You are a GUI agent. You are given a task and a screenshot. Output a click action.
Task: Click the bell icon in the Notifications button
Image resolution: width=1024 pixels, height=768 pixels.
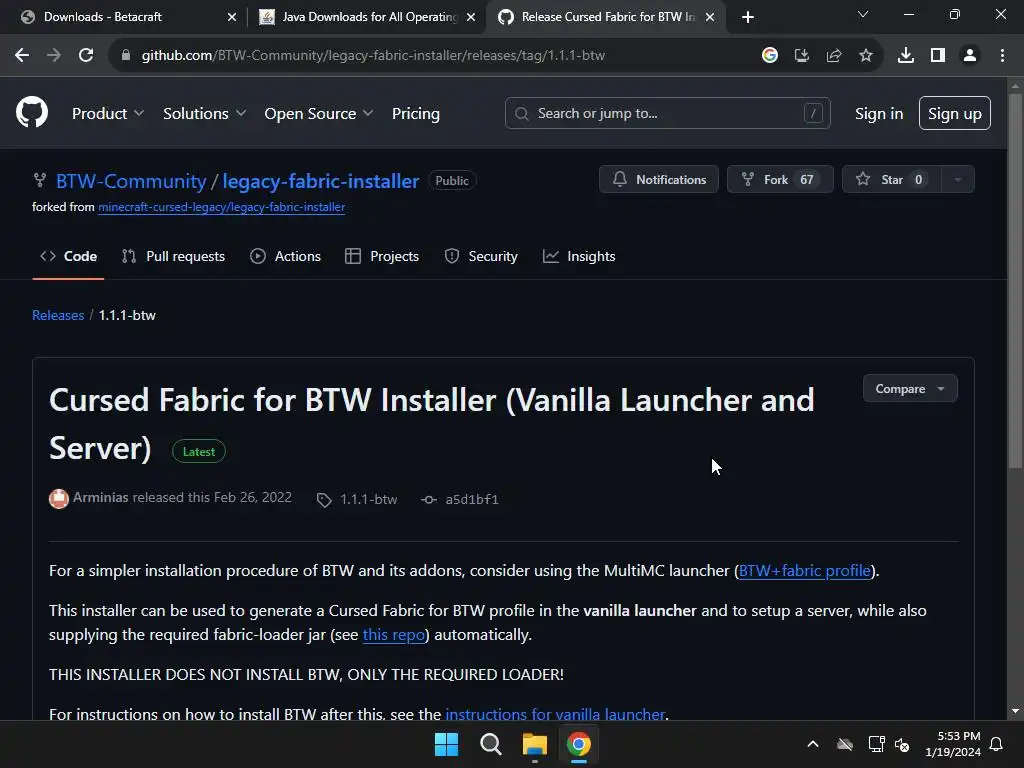click(620, 179)
